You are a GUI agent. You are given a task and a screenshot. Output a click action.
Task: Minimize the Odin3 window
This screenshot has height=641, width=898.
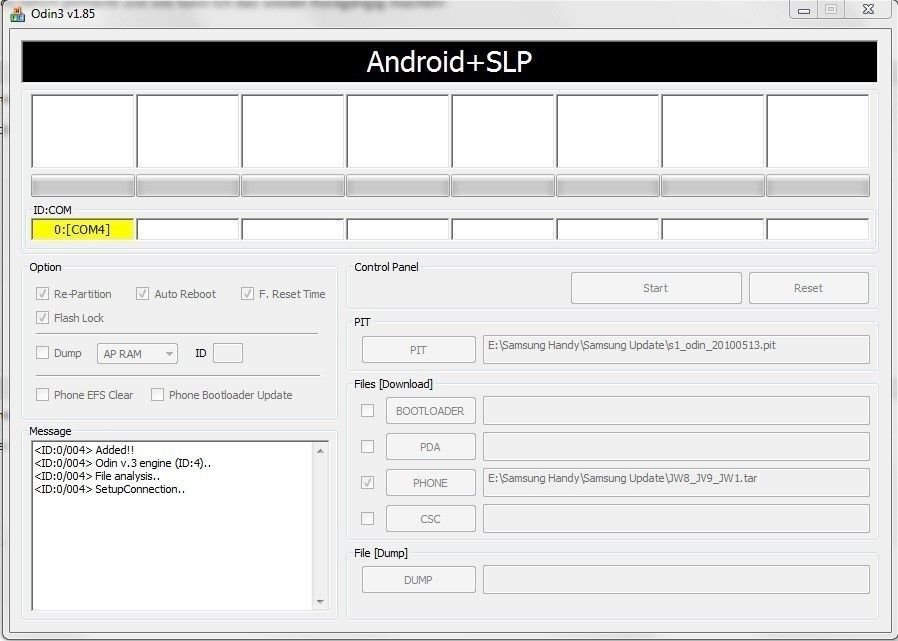pos(804,10)
